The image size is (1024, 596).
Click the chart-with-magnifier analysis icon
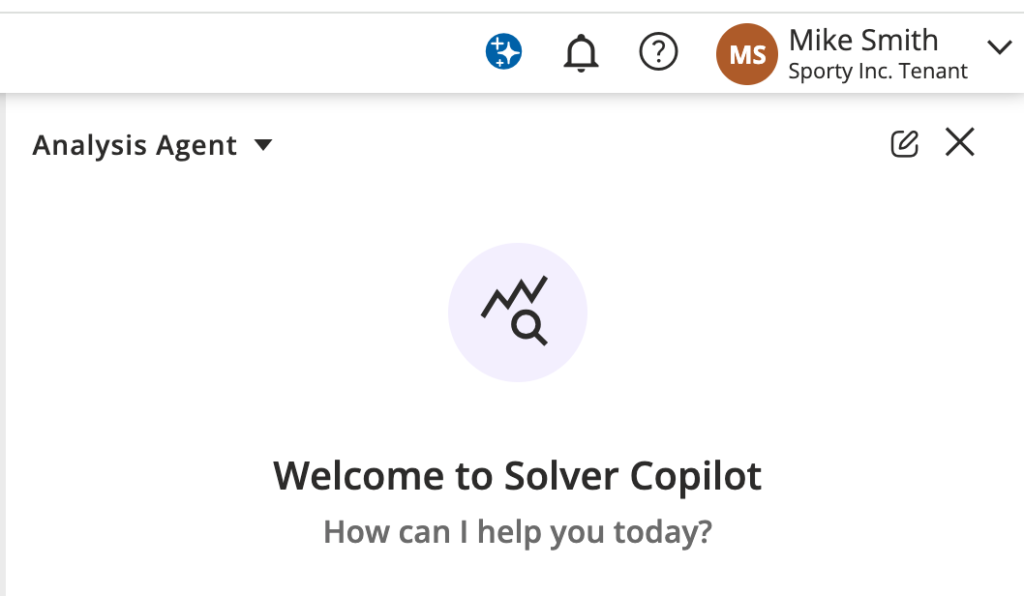516,311
